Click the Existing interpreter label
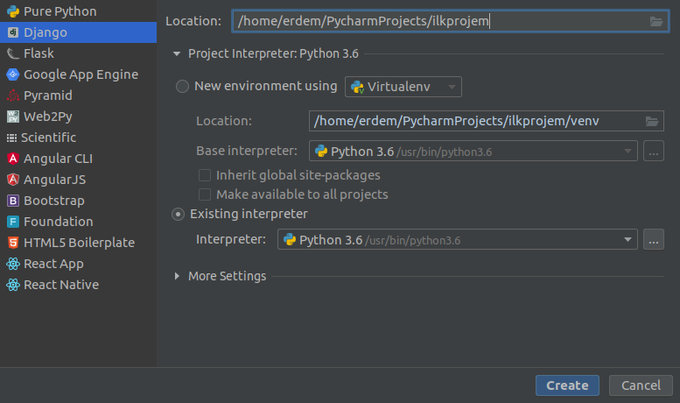 (x=249, y=214)
